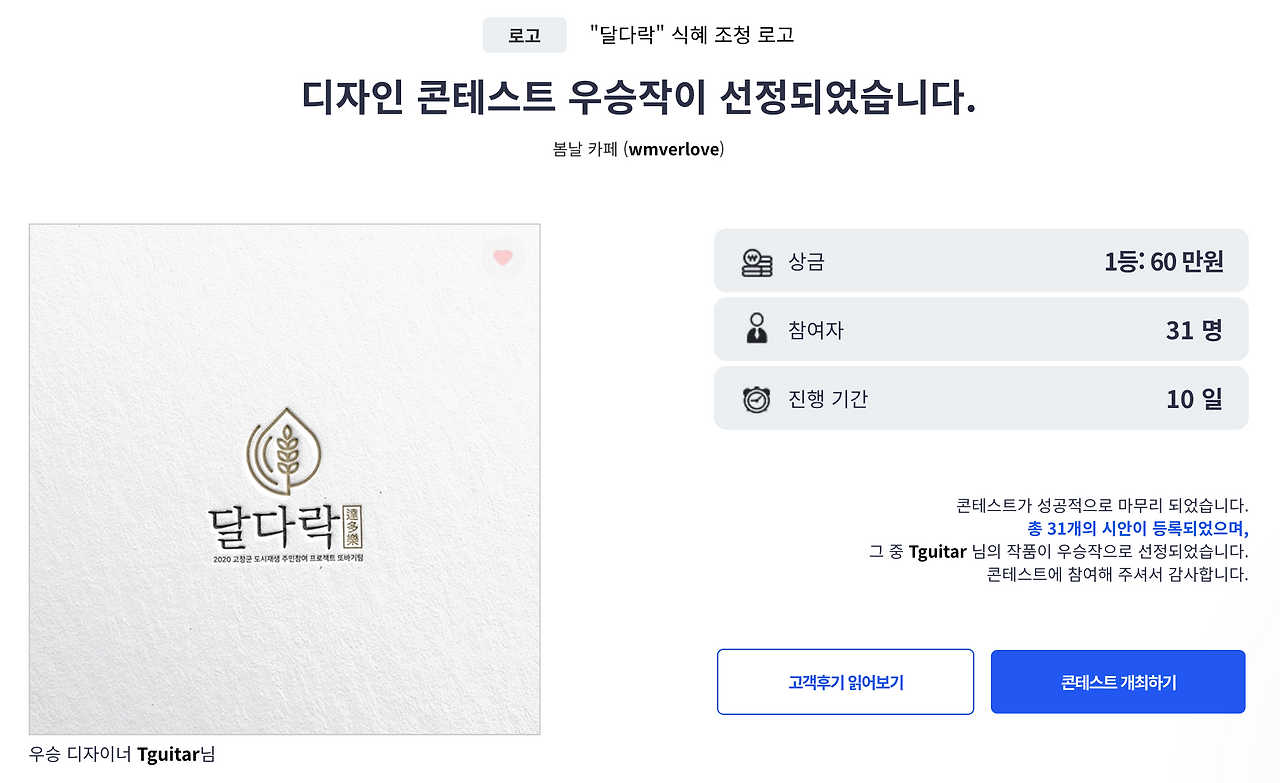The image size is (1280, 783).
Task: Click the heart icon on the winning logo image
Action: pos(503,258)
